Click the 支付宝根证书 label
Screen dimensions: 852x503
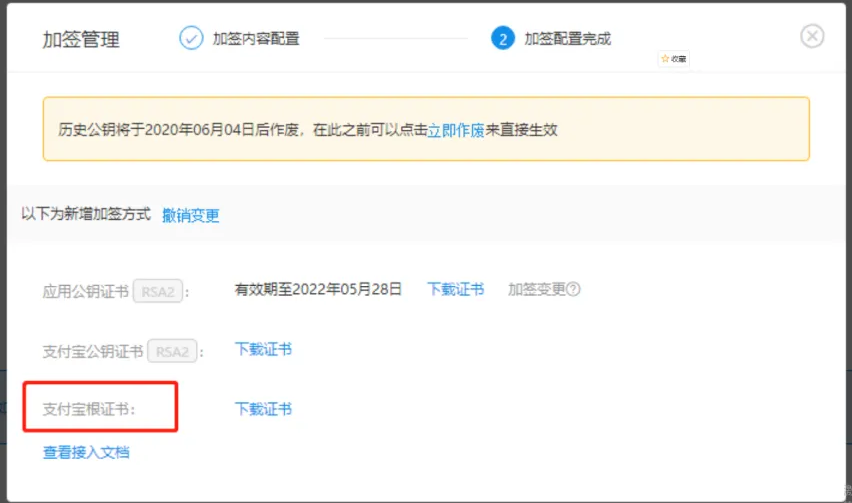tap(89, 410)
